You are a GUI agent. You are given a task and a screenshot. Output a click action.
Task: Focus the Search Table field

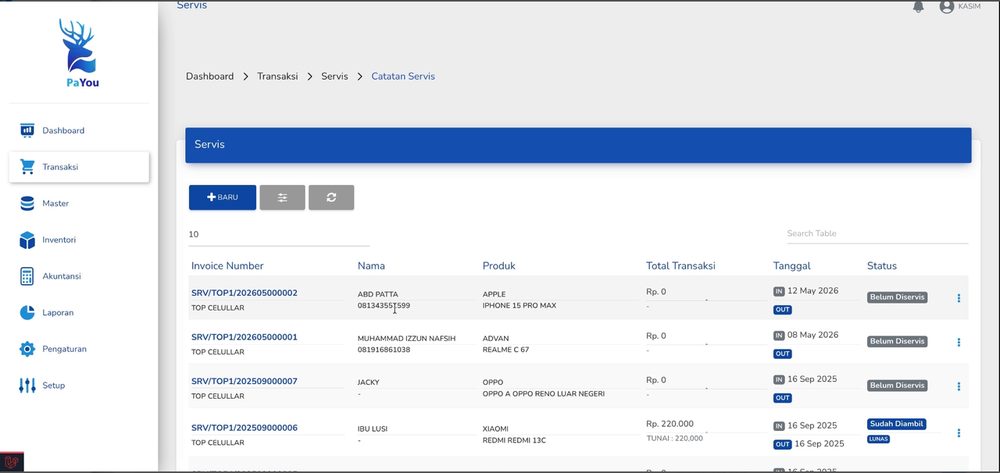tap(877, 233)
